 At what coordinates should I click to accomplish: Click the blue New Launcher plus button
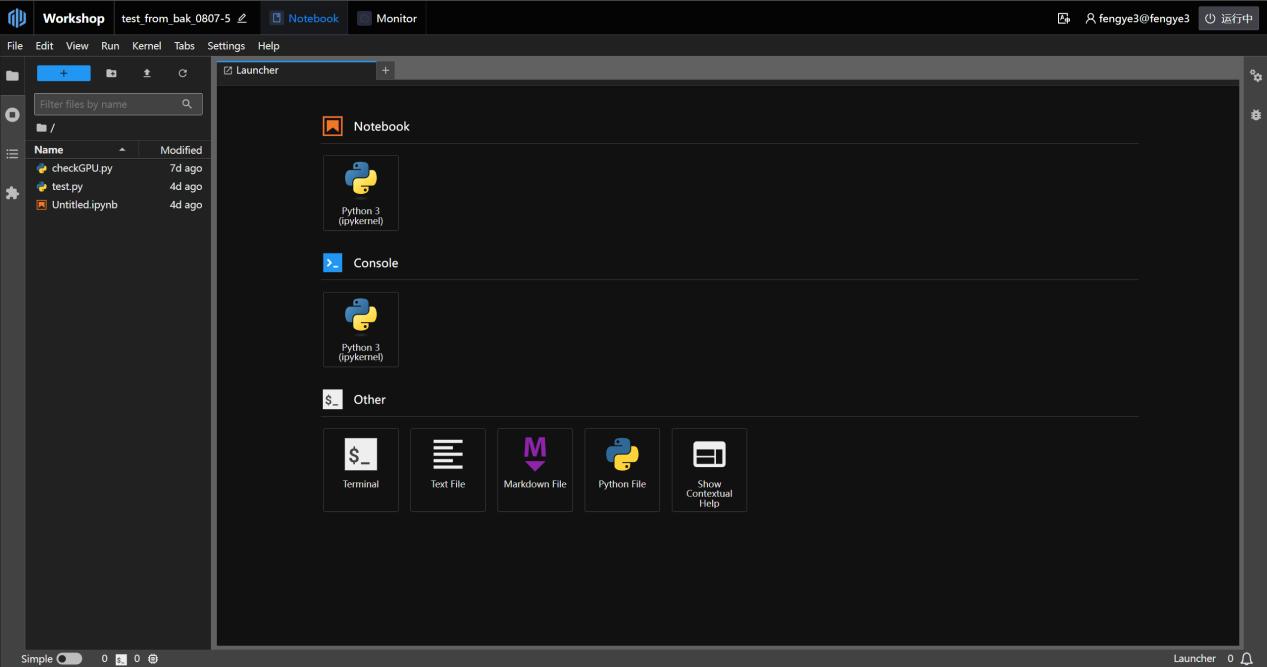point(63,73)
